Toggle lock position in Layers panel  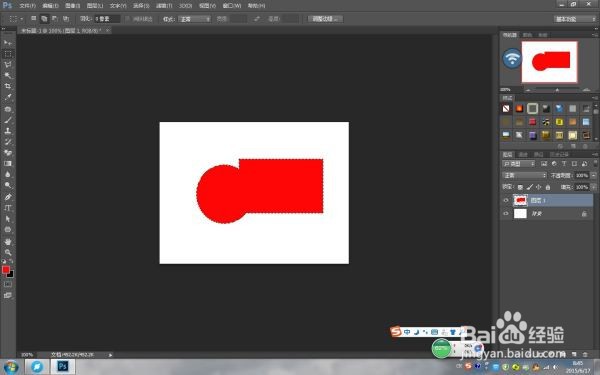point(538,187)
